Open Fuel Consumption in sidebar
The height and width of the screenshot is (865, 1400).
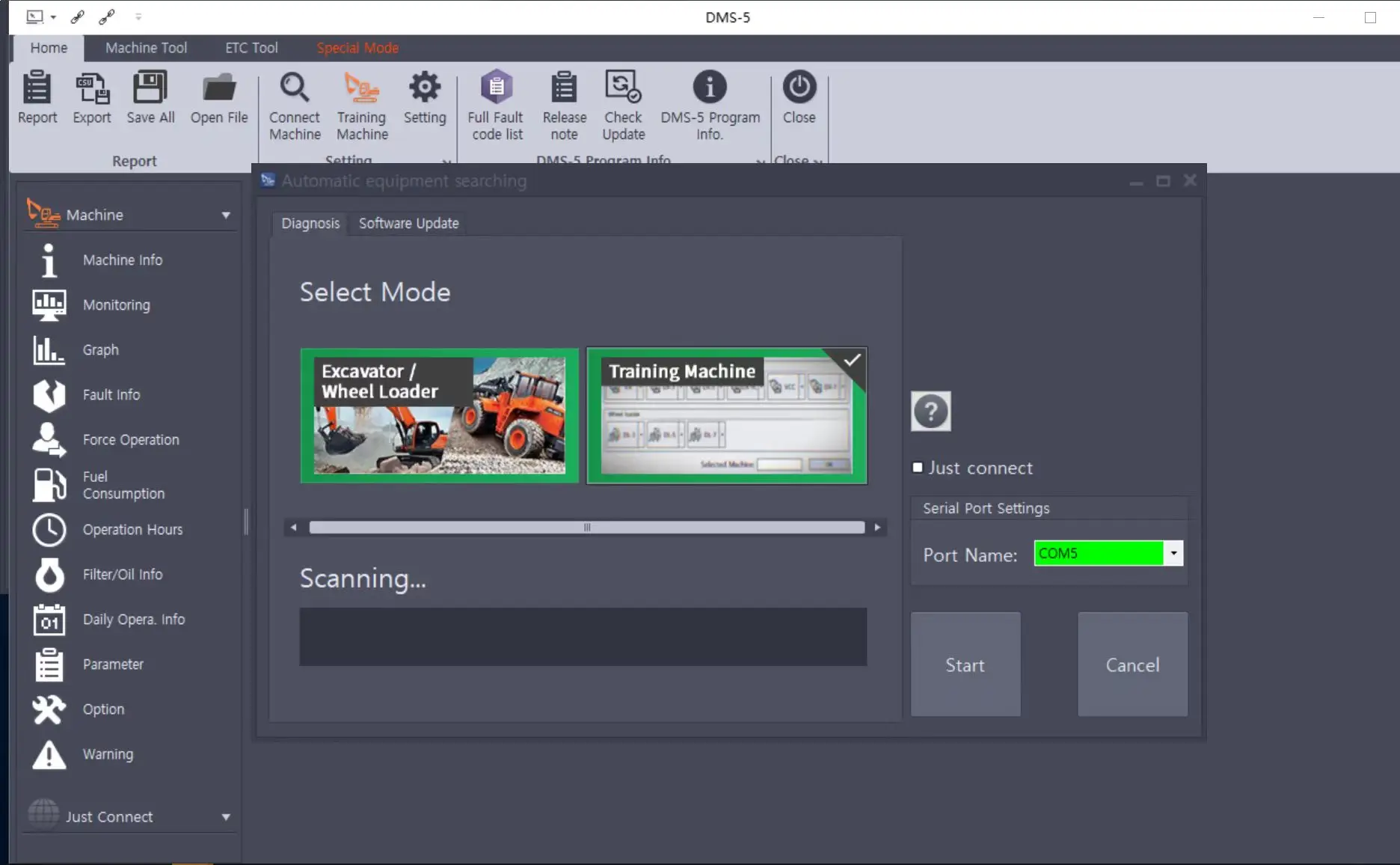pos(123,485)
